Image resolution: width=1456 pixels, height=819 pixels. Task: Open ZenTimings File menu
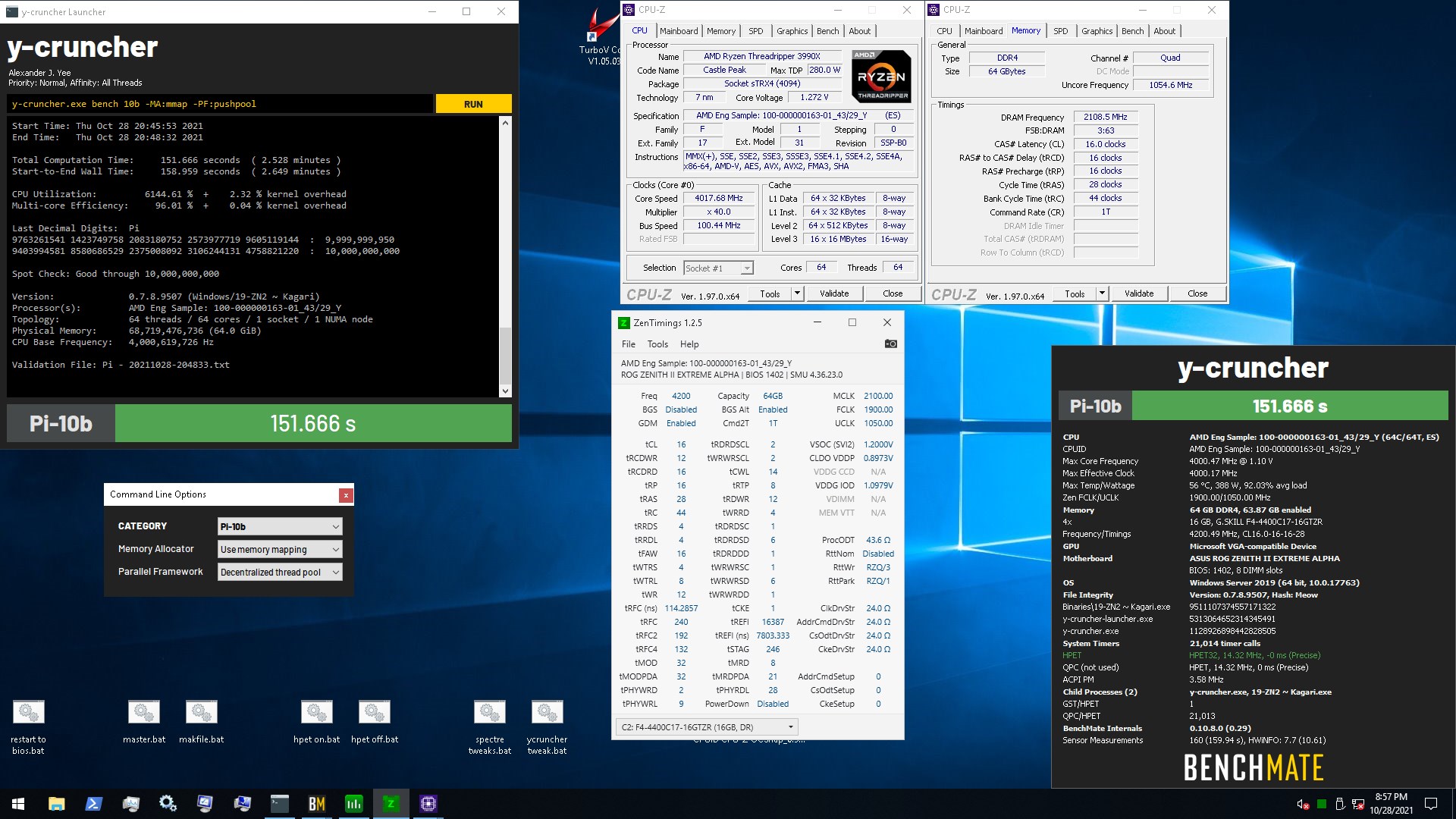629,344
